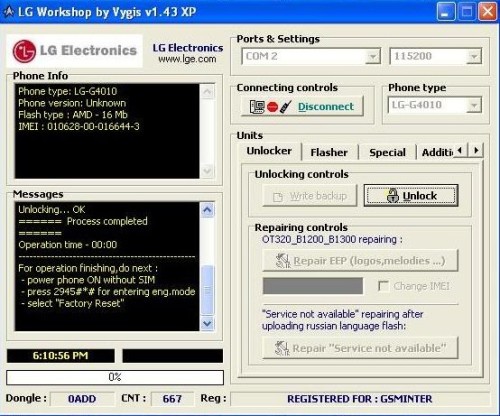Click the Messages scrollbar thumb
Viewport: 500px width, 416px height.
[207, 290]
